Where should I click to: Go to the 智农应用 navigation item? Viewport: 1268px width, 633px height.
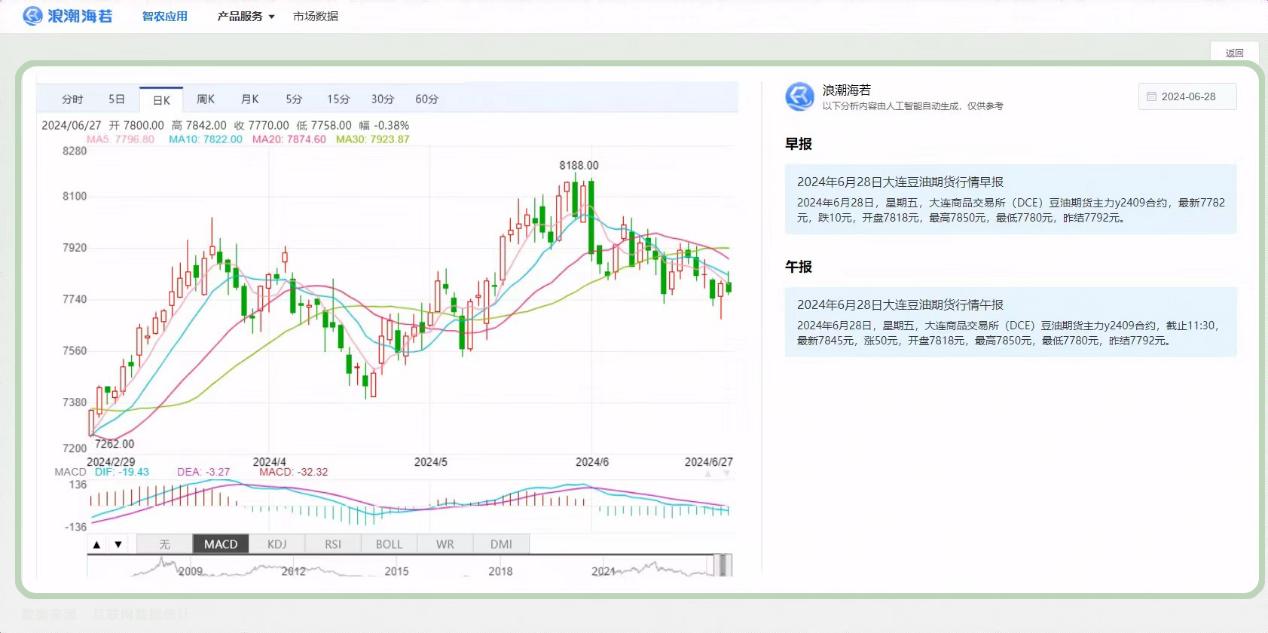click(165, 16)
